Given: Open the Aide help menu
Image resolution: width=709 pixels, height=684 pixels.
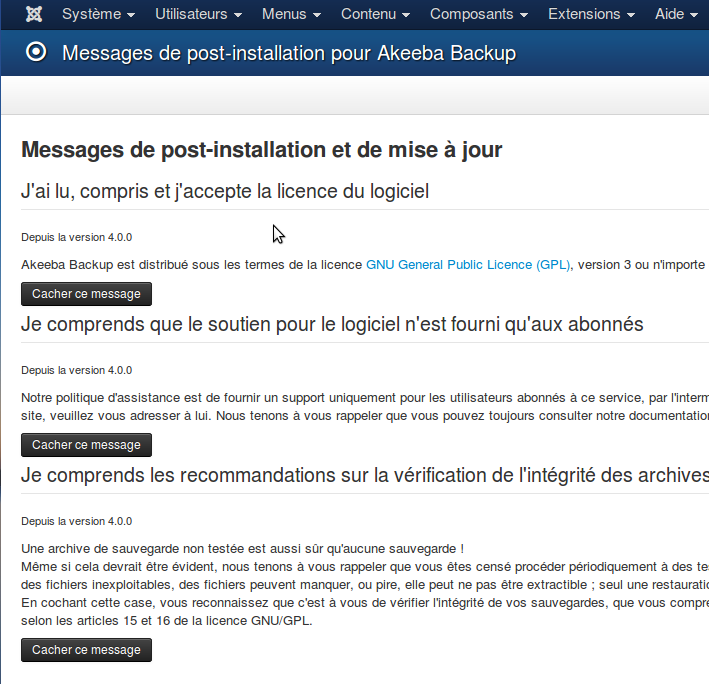Looking at the screenshot, I should click(x=676, y=15).
